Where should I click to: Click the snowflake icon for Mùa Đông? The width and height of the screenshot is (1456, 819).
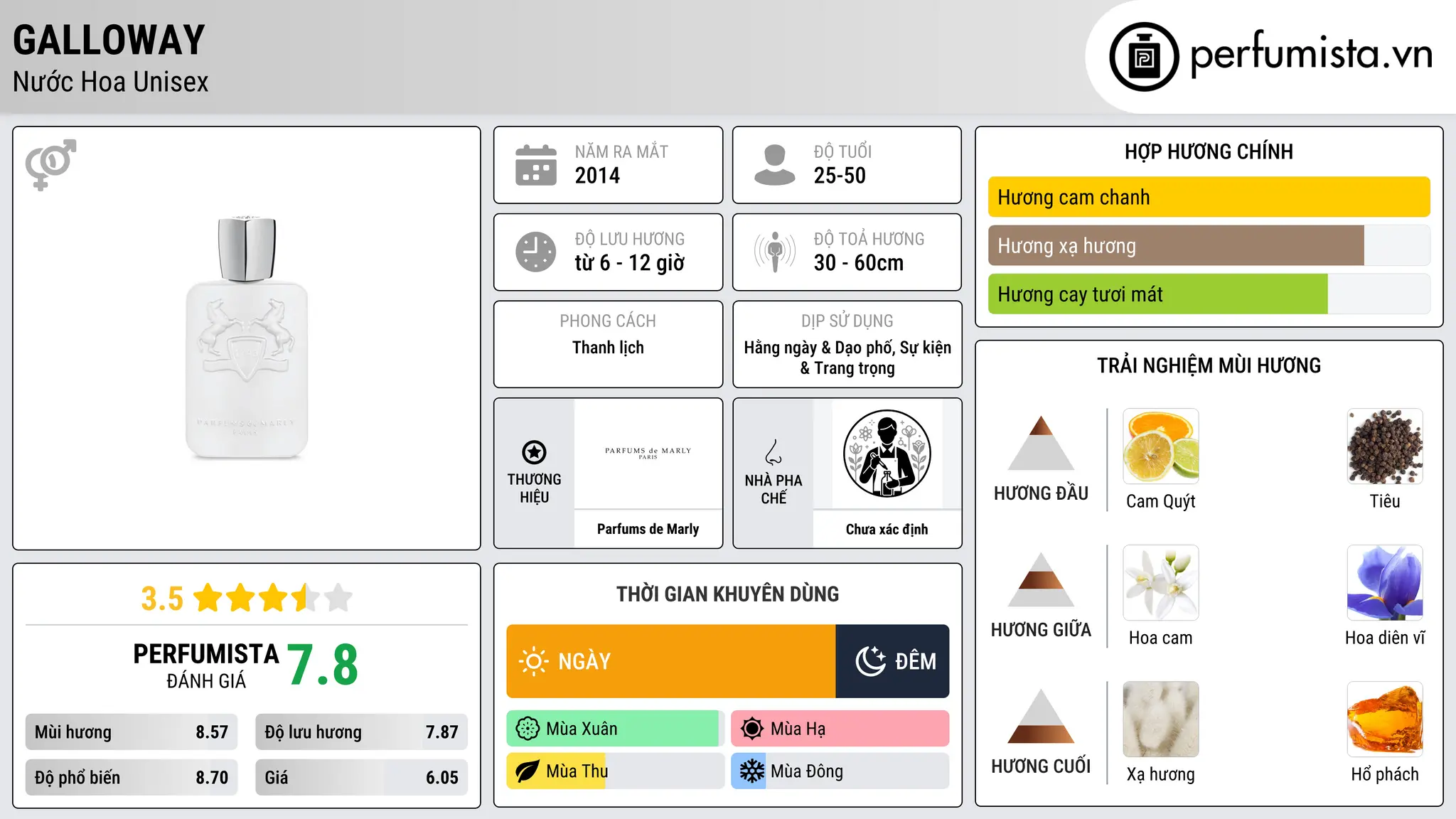tap(752, 771)
